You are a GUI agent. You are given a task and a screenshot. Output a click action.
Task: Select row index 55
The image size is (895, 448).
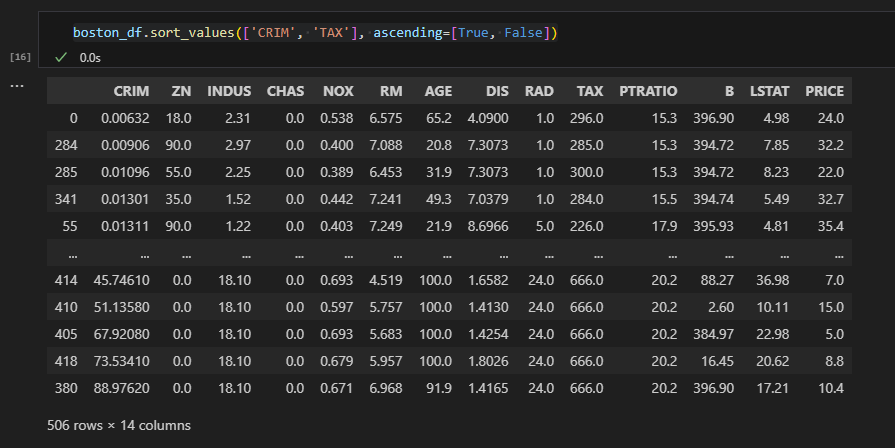tap(70, 227)
